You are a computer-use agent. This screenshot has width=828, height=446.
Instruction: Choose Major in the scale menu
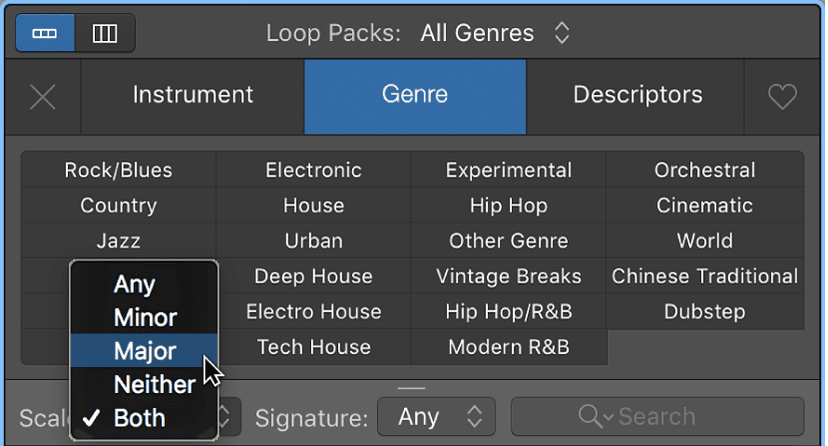[144, 351]
